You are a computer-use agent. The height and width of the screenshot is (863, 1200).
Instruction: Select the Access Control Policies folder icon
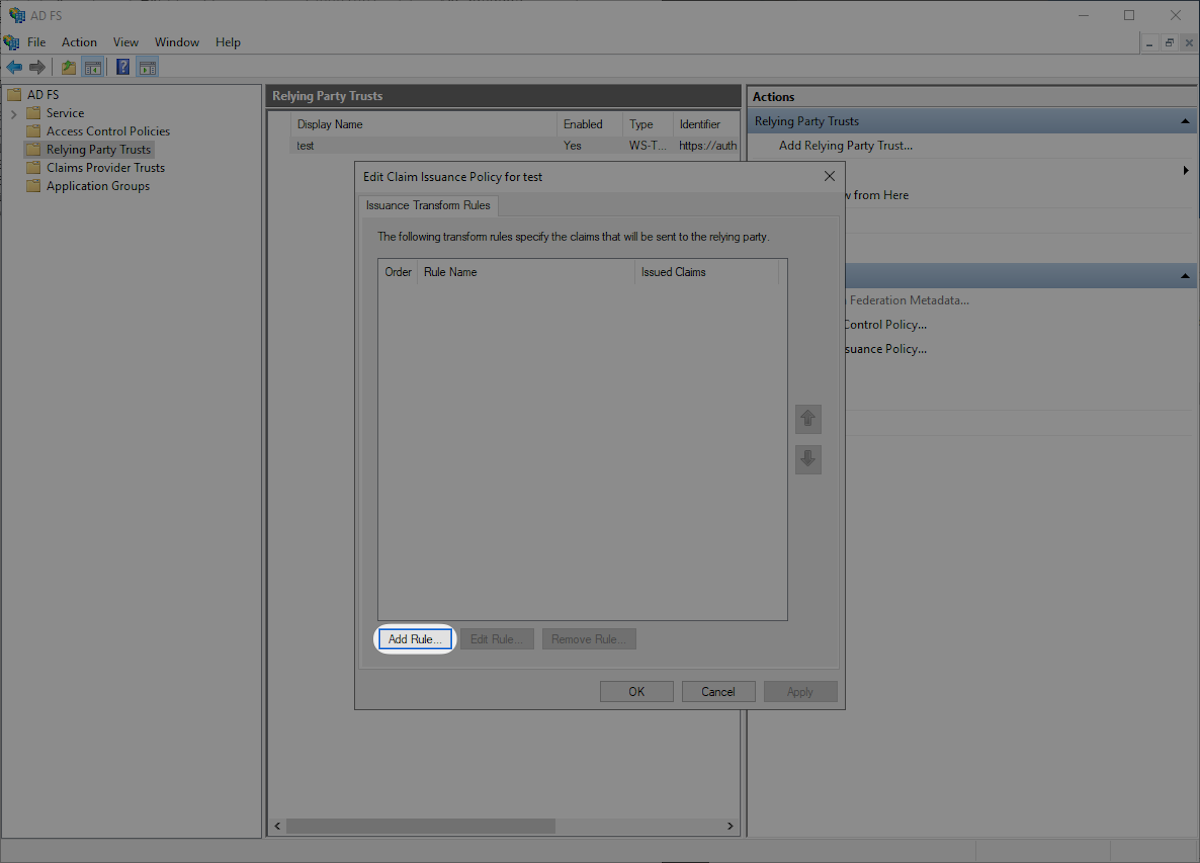point(34,131)
